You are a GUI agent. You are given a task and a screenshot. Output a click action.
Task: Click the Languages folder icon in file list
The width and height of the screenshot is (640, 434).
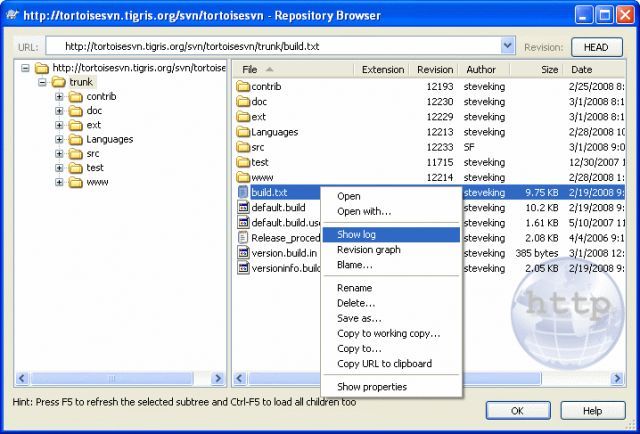(243, 132)
